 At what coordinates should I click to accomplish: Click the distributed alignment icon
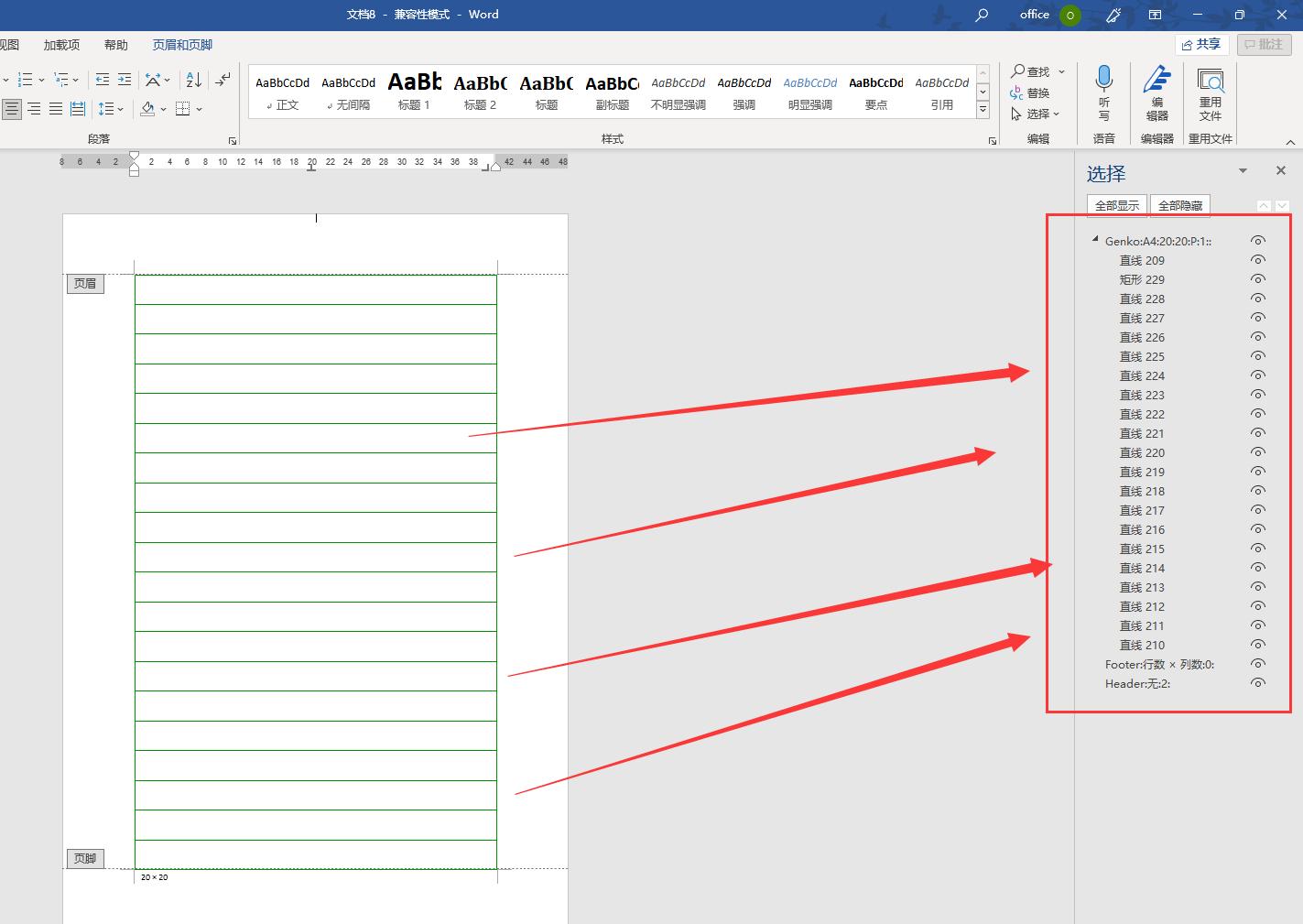[x=78, y=109]
